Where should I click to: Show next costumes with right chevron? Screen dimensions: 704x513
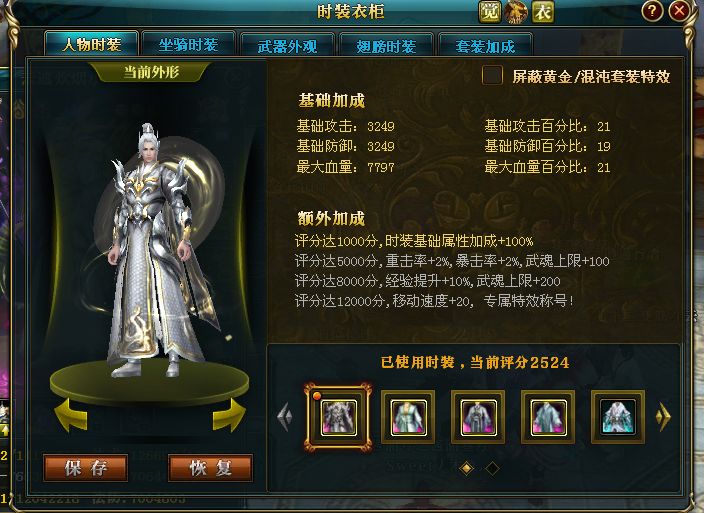pos(663,417)
